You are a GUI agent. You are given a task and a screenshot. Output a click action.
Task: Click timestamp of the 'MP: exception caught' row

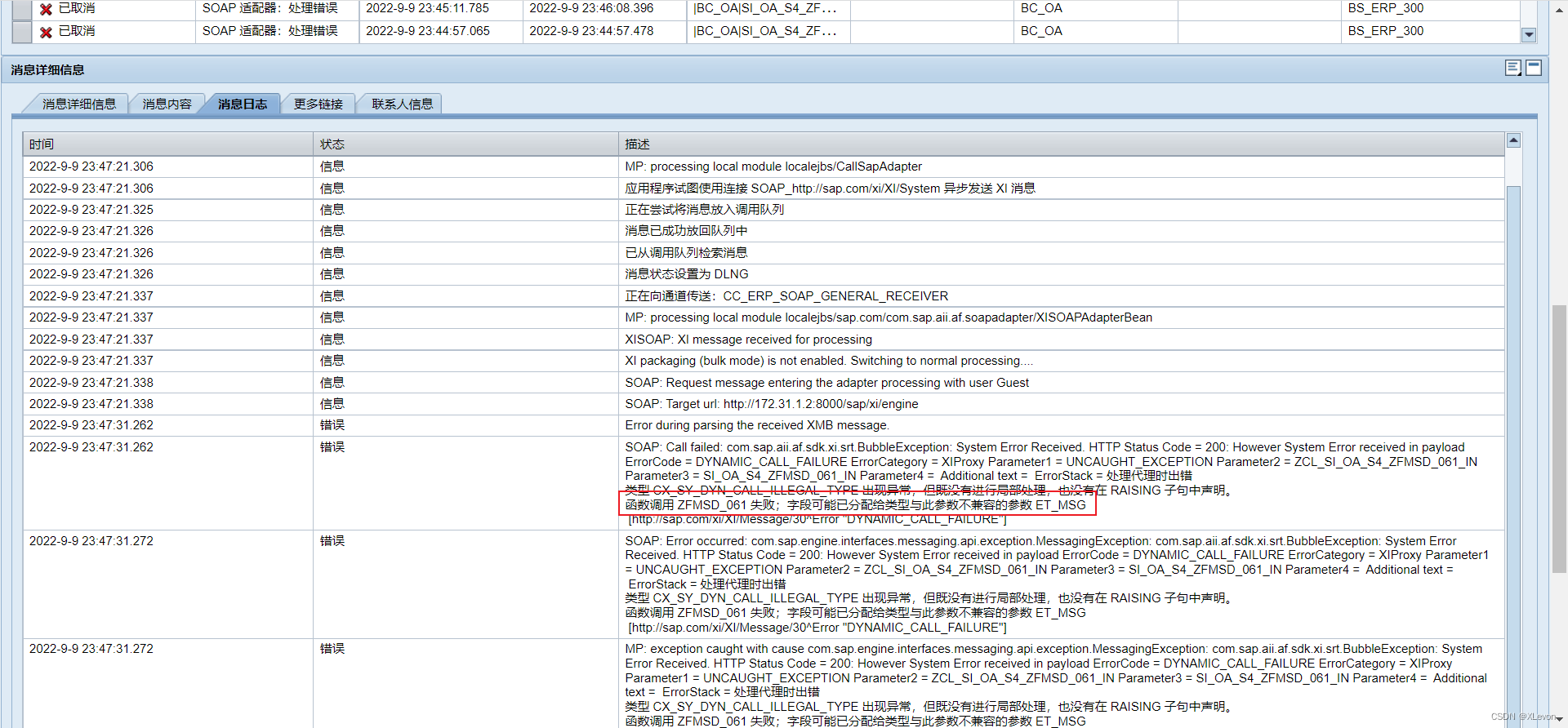click(x=91, y=649)
